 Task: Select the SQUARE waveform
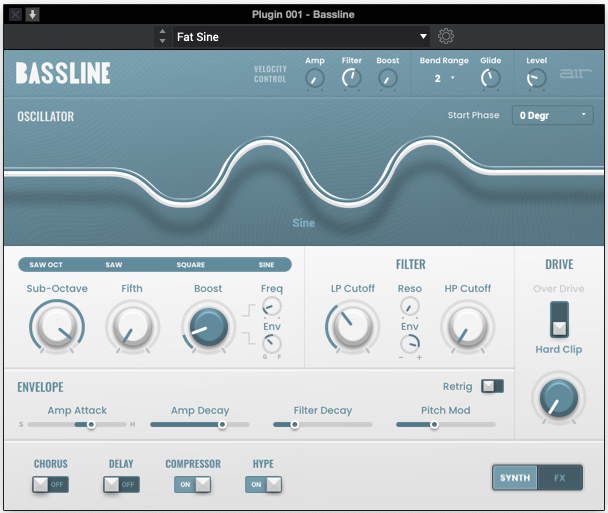pos(190,265)
